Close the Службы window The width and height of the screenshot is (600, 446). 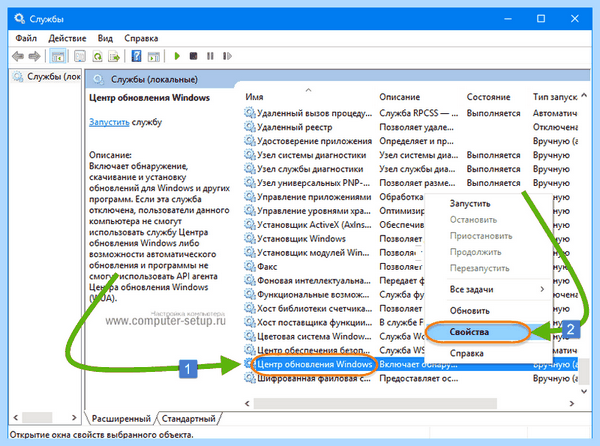point(574,18)
